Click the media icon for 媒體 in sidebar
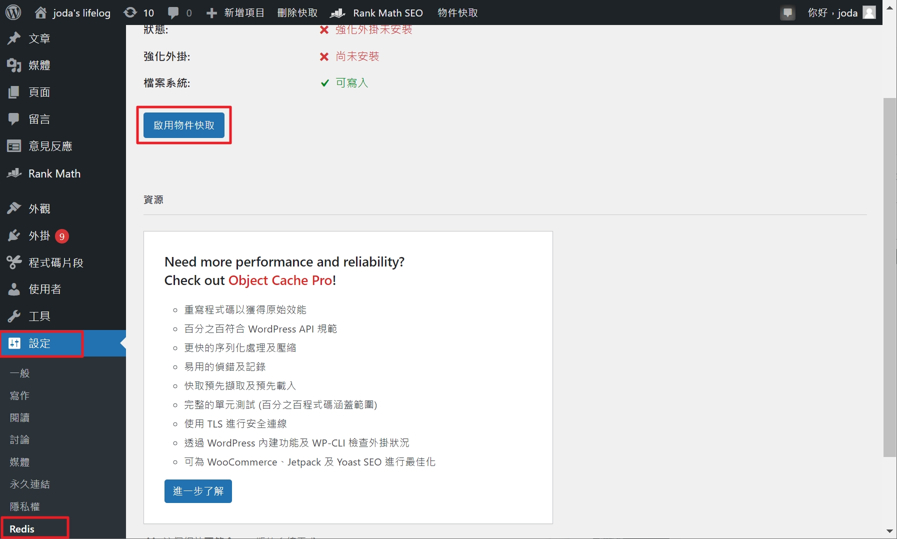Viewport: 897px width, 539px height. coord(14,65)
